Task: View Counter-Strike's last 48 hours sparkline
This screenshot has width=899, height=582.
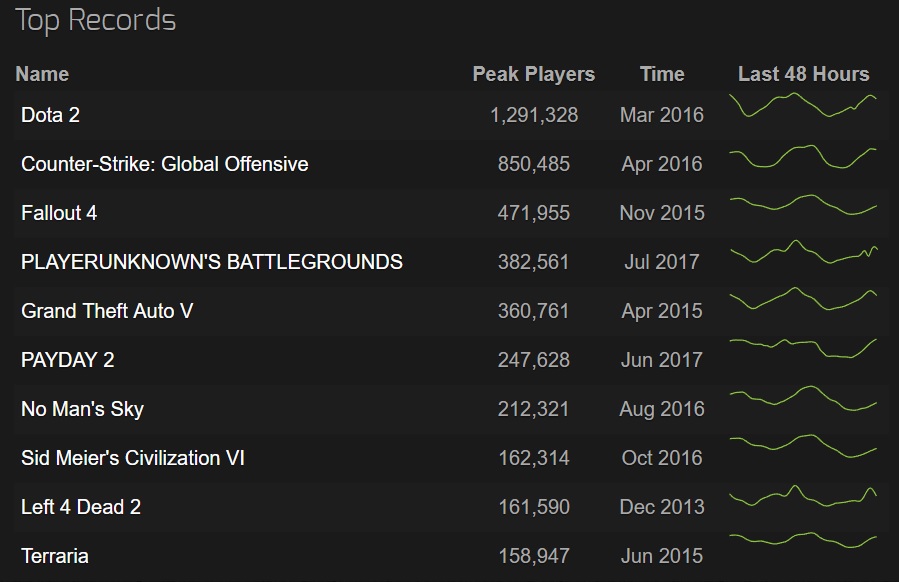Action: (x=803, y=157)
